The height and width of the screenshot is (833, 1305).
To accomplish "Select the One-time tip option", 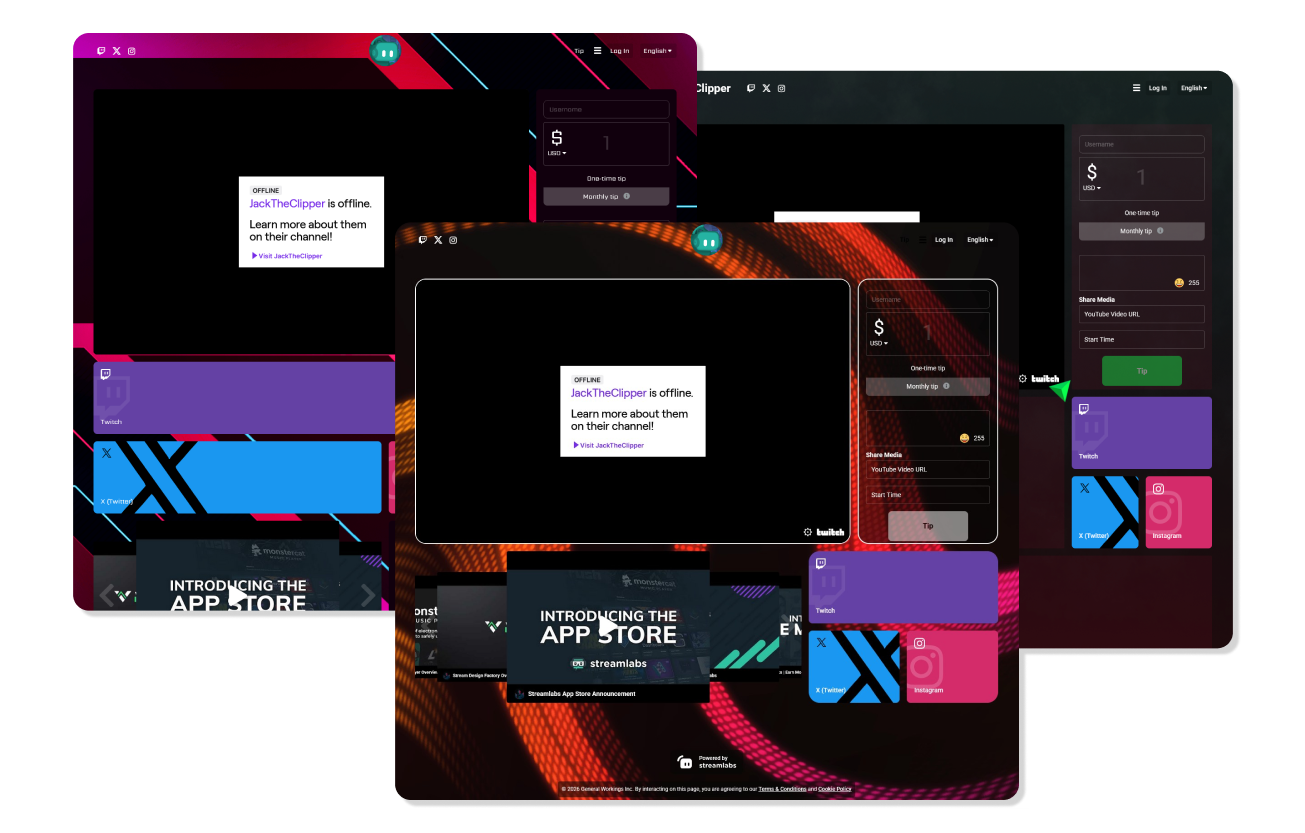I will 928,368.
